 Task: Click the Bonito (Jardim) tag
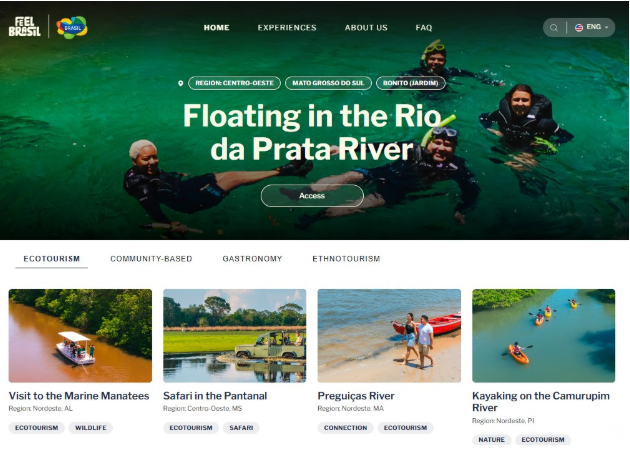411,83
